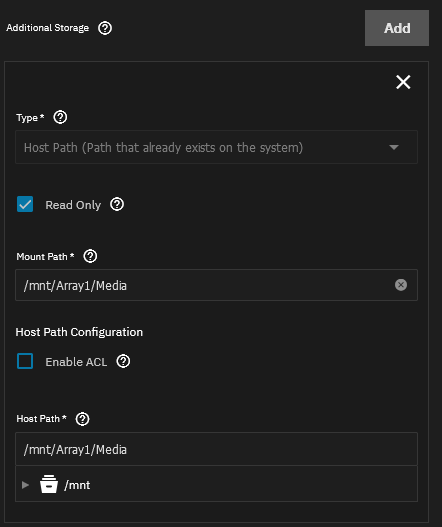Click the /mnt dataset drawer icon
The image size is (442, 527).
coord(49,484)
